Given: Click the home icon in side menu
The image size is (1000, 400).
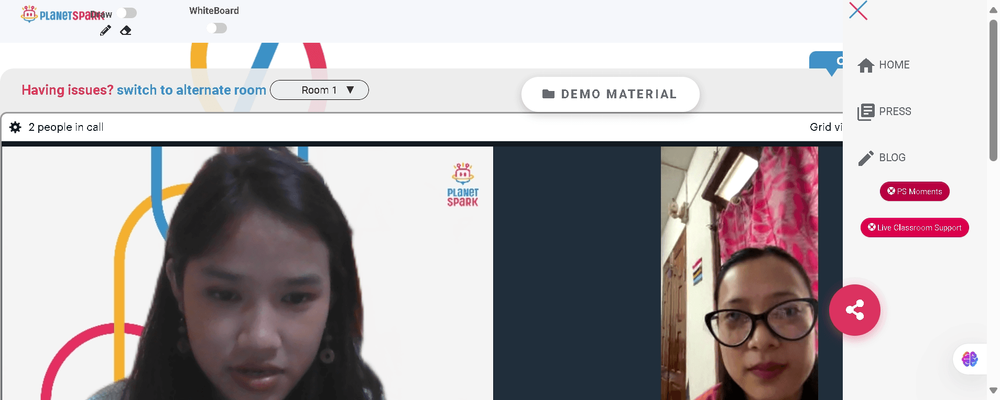Looking at the screenshot, I should click(x=865, y=65).
